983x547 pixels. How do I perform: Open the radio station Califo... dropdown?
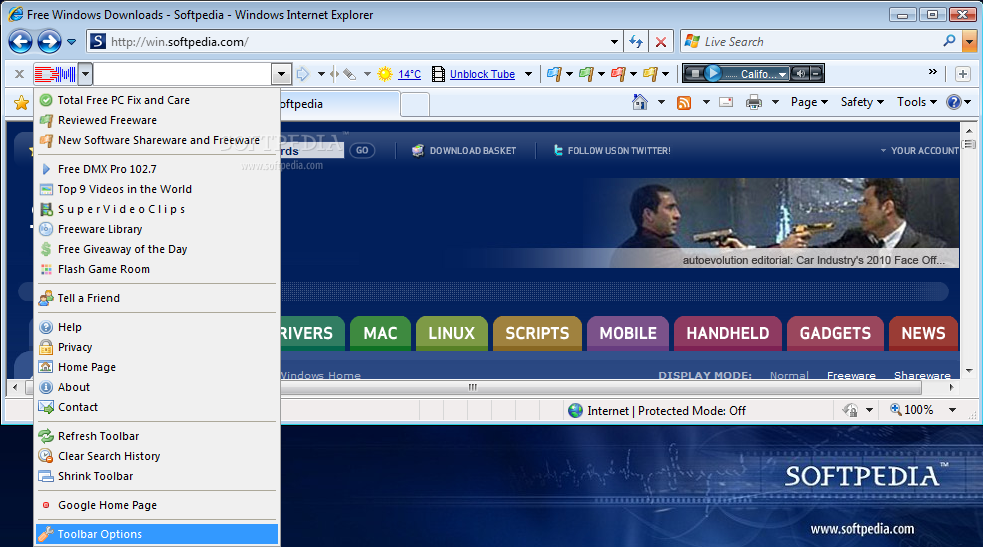coord(782,75)
